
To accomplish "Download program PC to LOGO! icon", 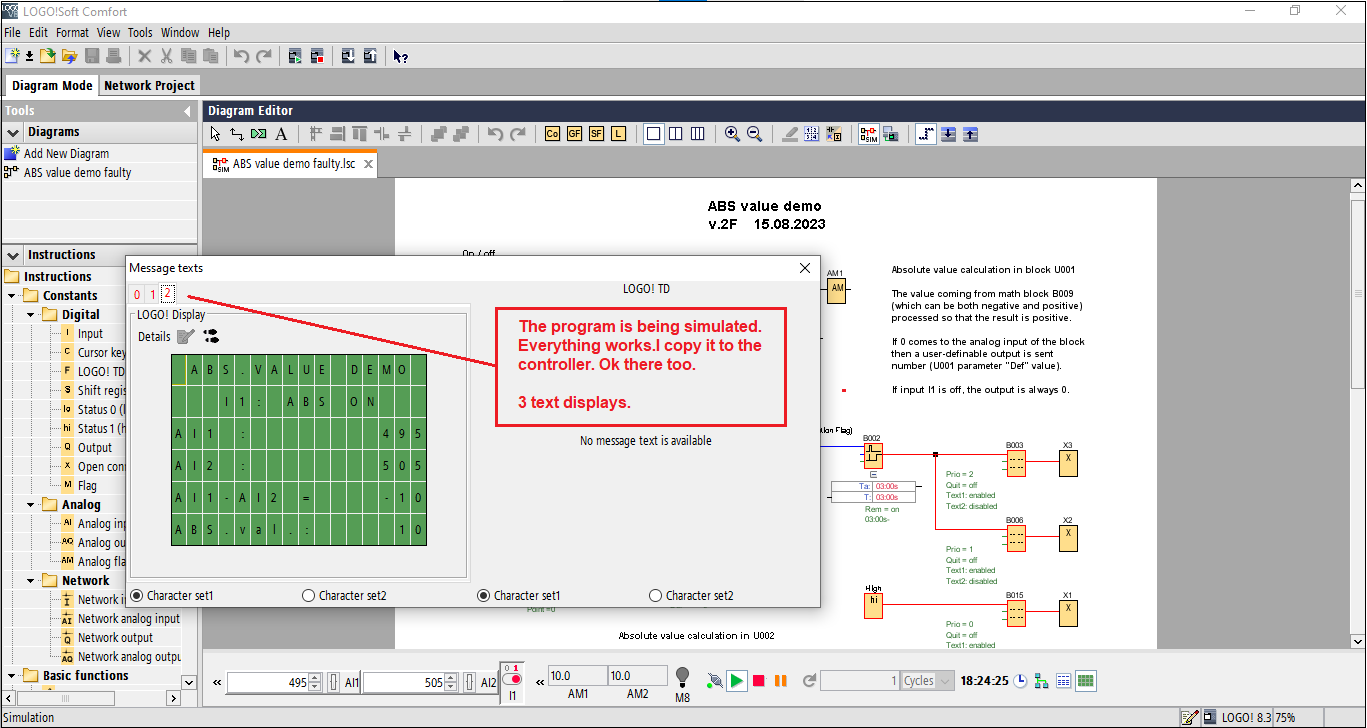I will point(348,56).
